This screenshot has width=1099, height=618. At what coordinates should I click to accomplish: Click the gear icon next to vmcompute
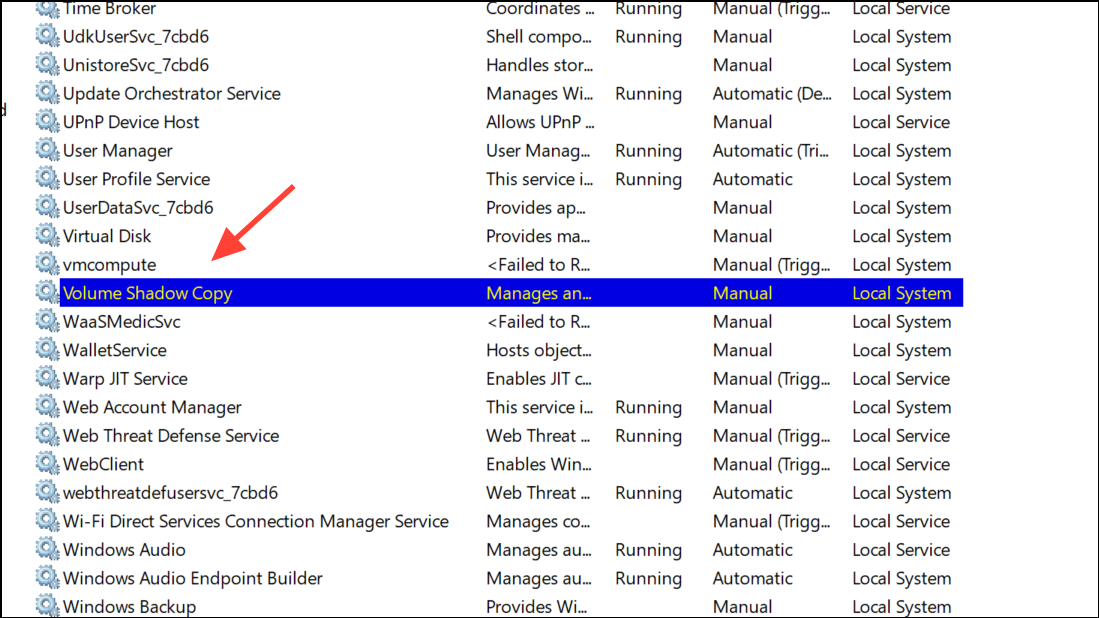click(x=47, y=264)
